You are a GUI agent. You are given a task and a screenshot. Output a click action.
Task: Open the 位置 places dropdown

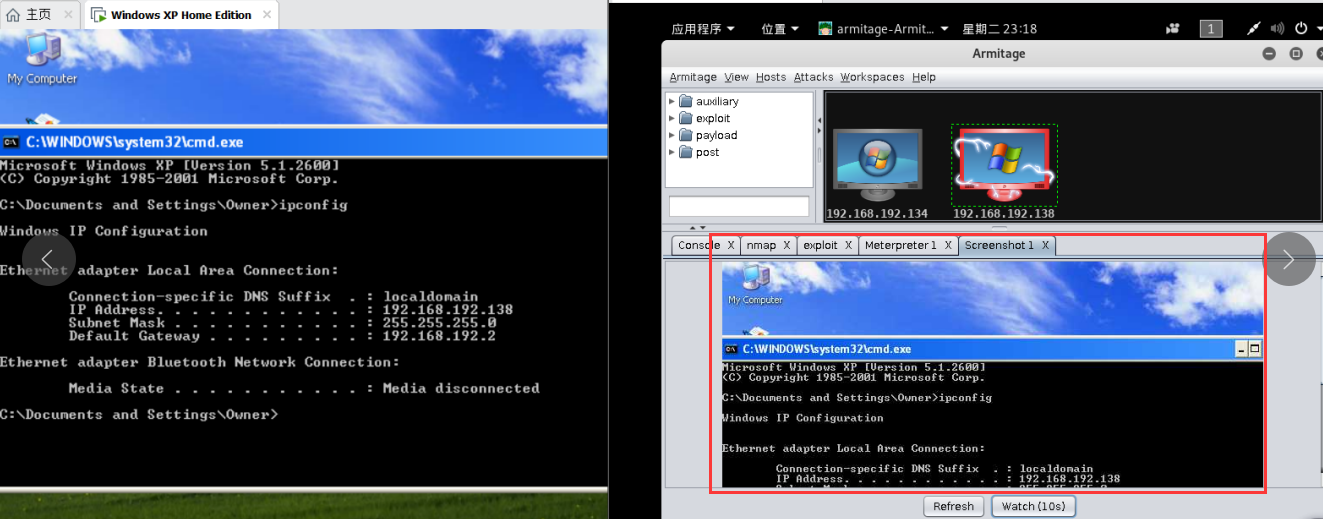(780, 29)
